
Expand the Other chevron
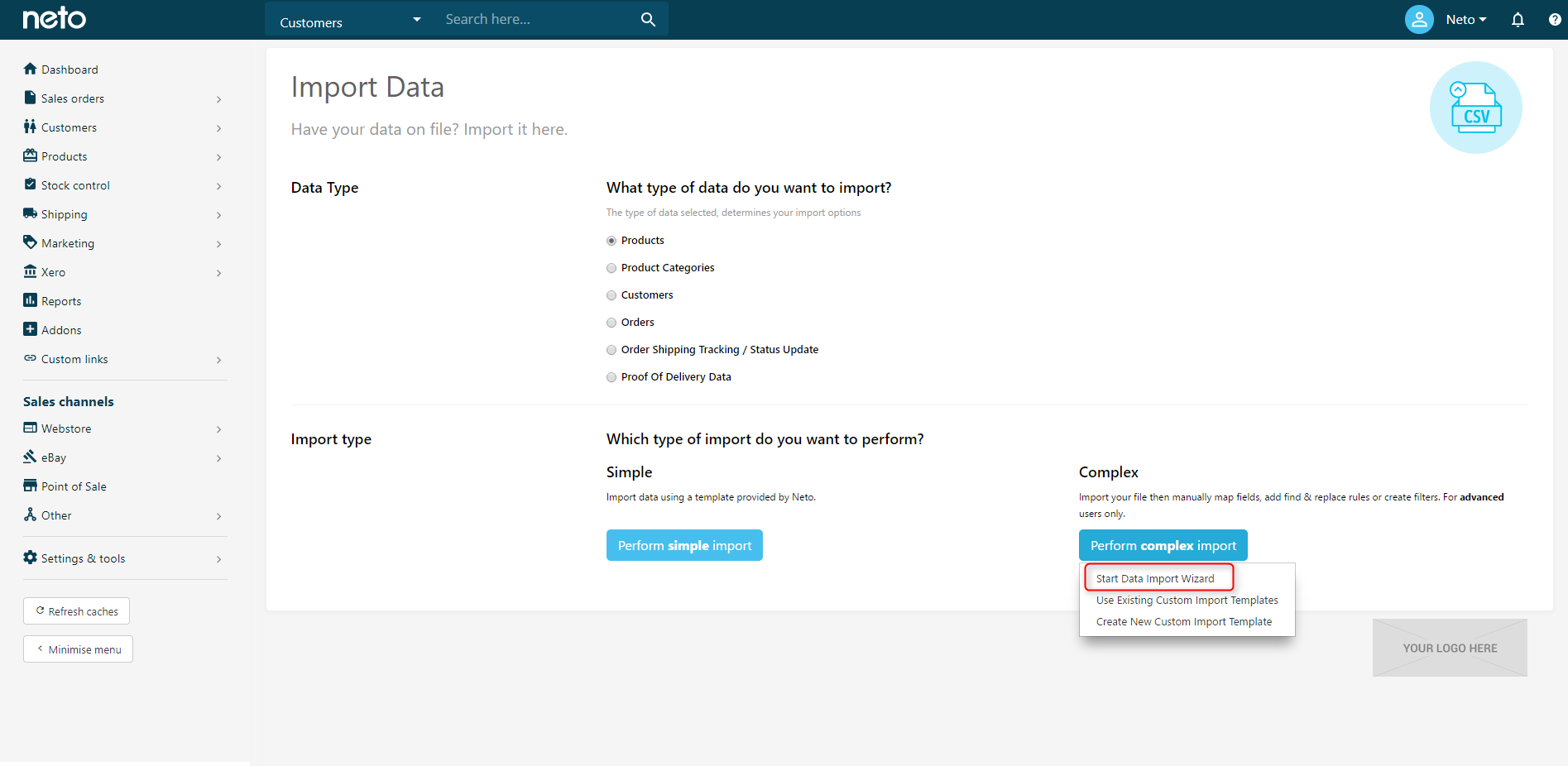click(x=218, y=516)
